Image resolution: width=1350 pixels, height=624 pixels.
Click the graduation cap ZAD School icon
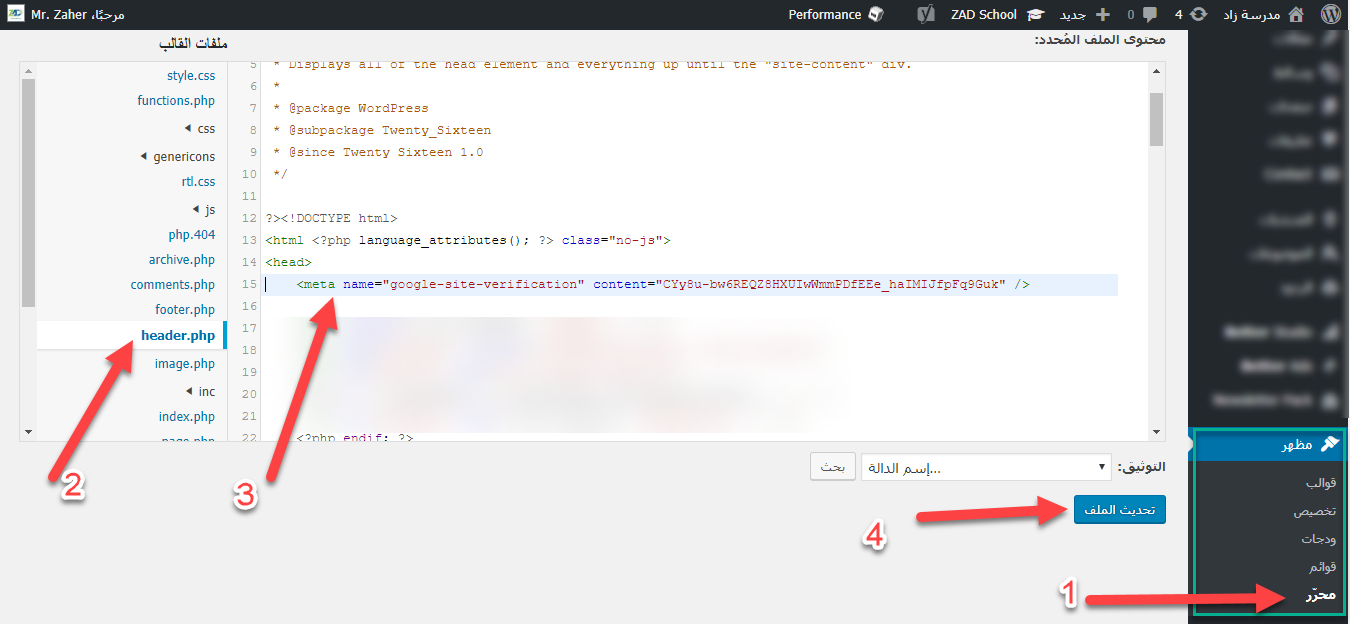pyautogui.click(x=1035, y=14)
